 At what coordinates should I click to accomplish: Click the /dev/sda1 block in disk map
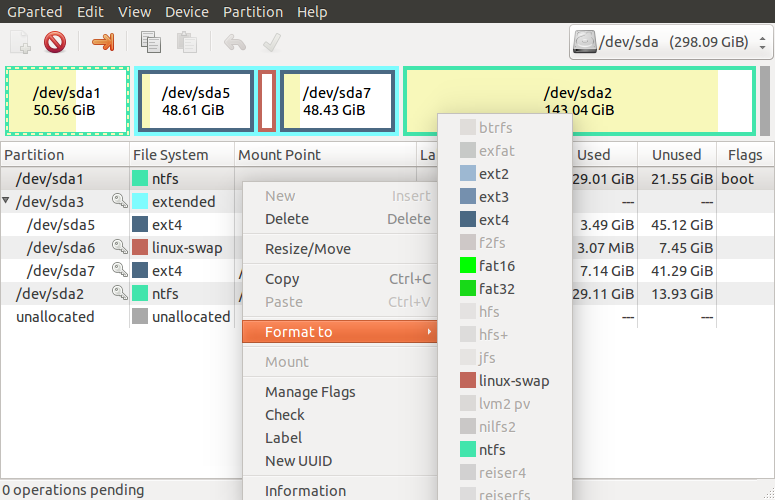point(67,101)
